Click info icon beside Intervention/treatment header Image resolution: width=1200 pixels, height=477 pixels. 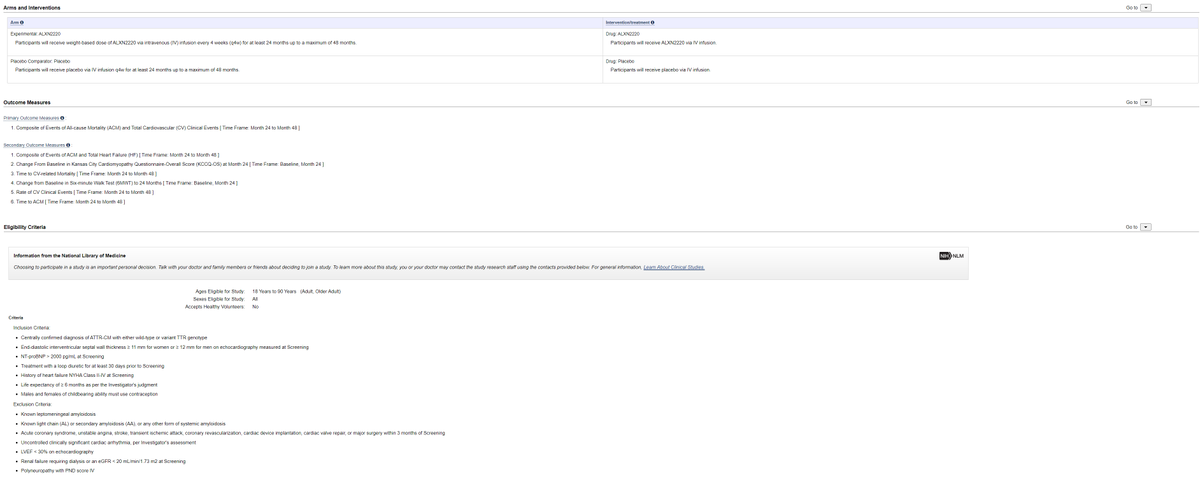coord(652,22)
